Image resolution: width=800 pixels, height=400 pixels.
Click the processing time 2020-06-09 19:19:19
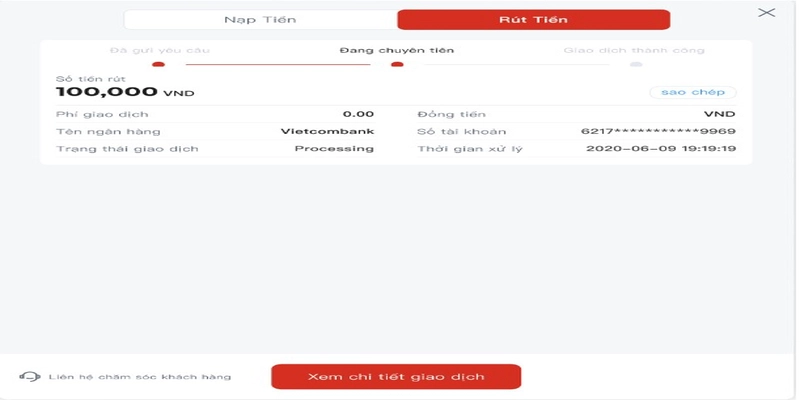pyautogui.click(x=661, y=148)
